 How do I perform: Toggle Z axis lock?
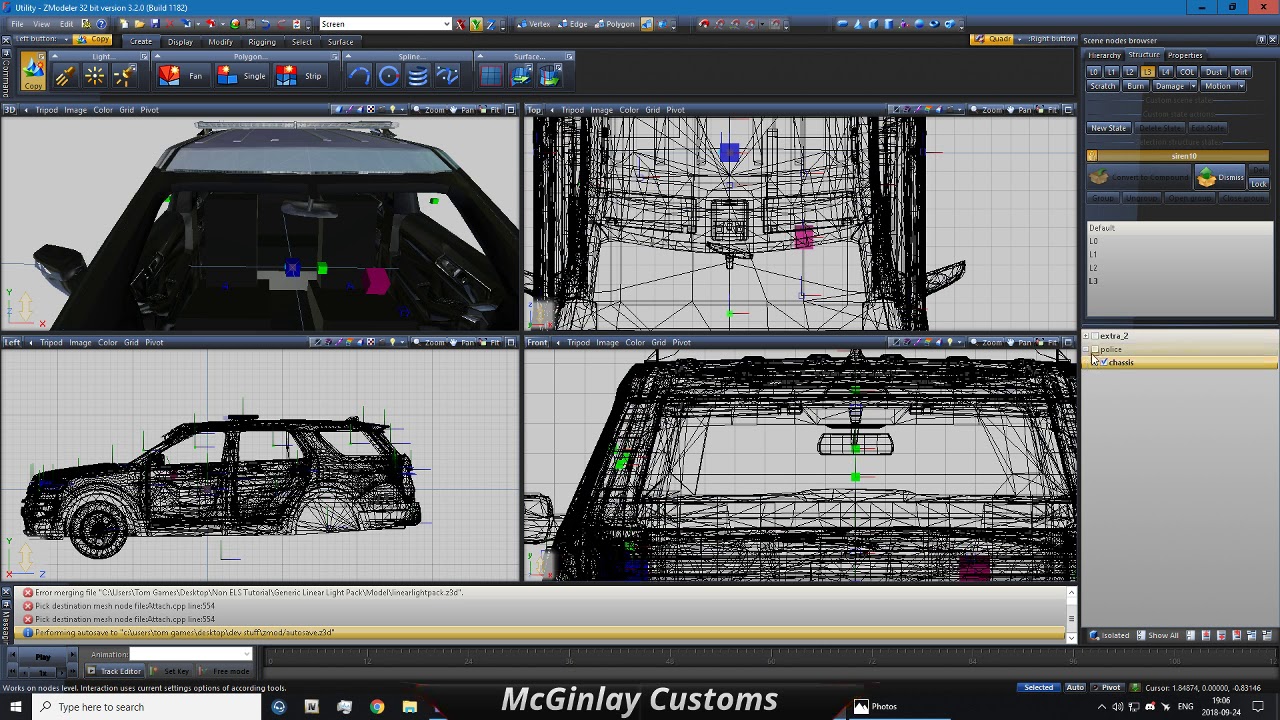coord(491,24)
